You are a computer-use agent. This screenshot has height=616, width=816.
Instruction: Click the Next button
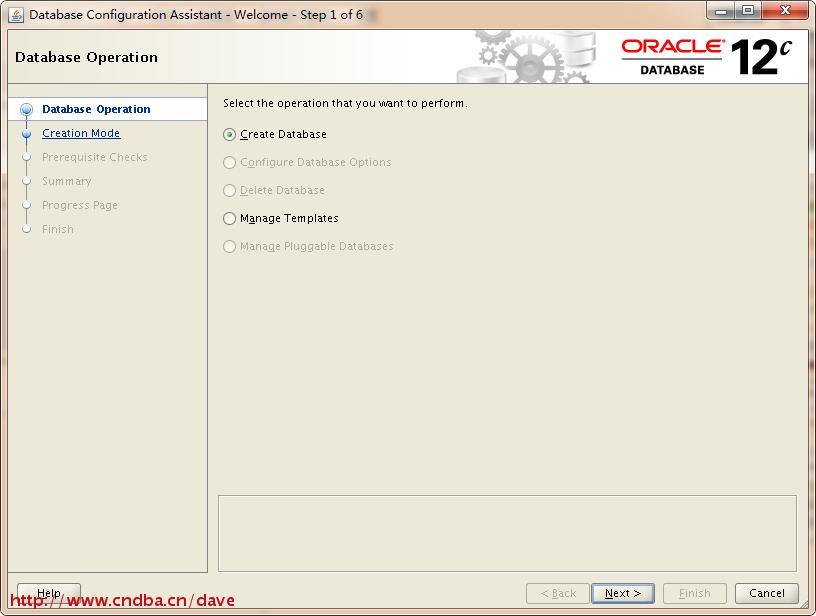tap(623, 593)
